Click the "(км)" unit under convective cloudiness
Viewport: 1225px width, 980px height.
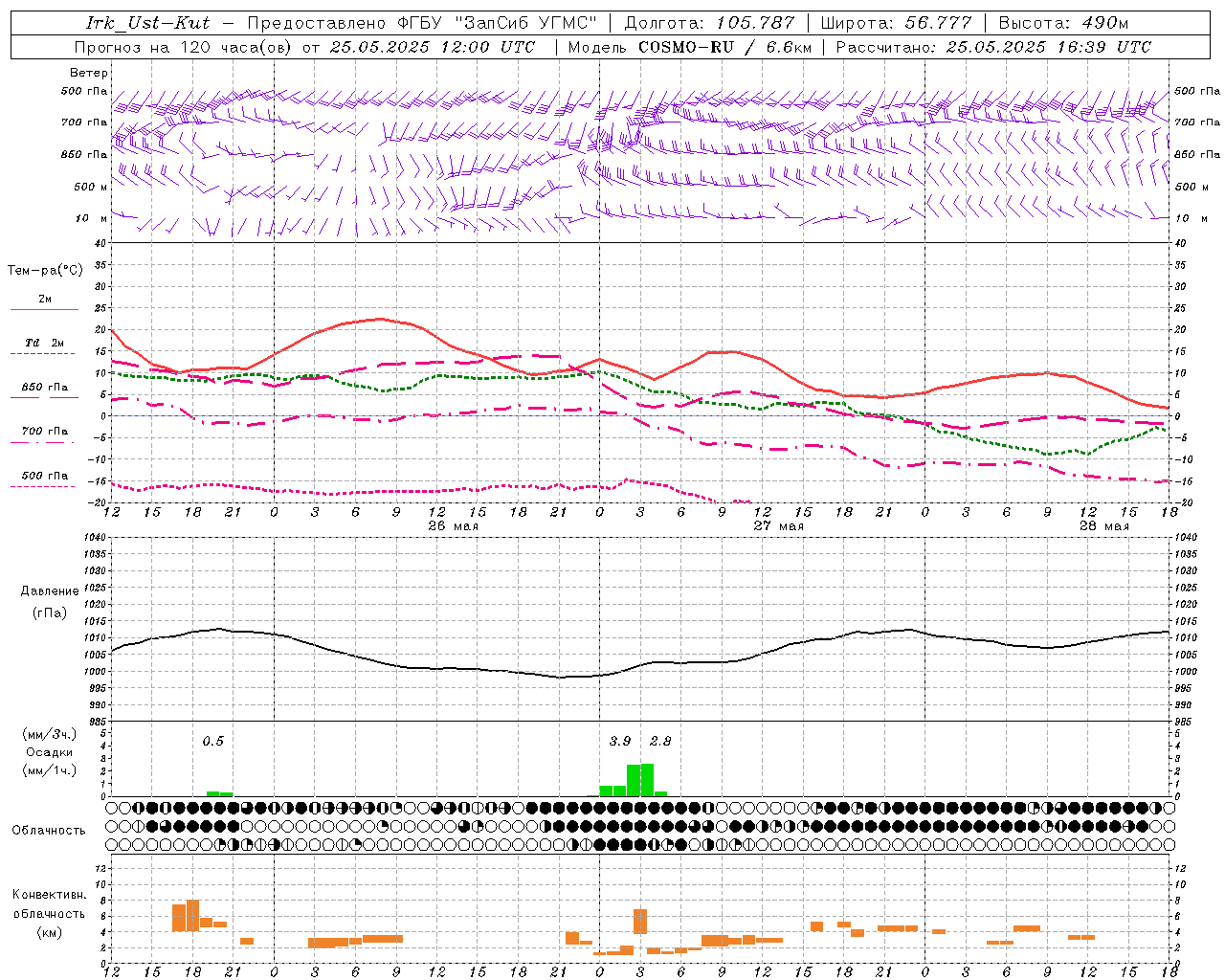[x=49, y=932]
